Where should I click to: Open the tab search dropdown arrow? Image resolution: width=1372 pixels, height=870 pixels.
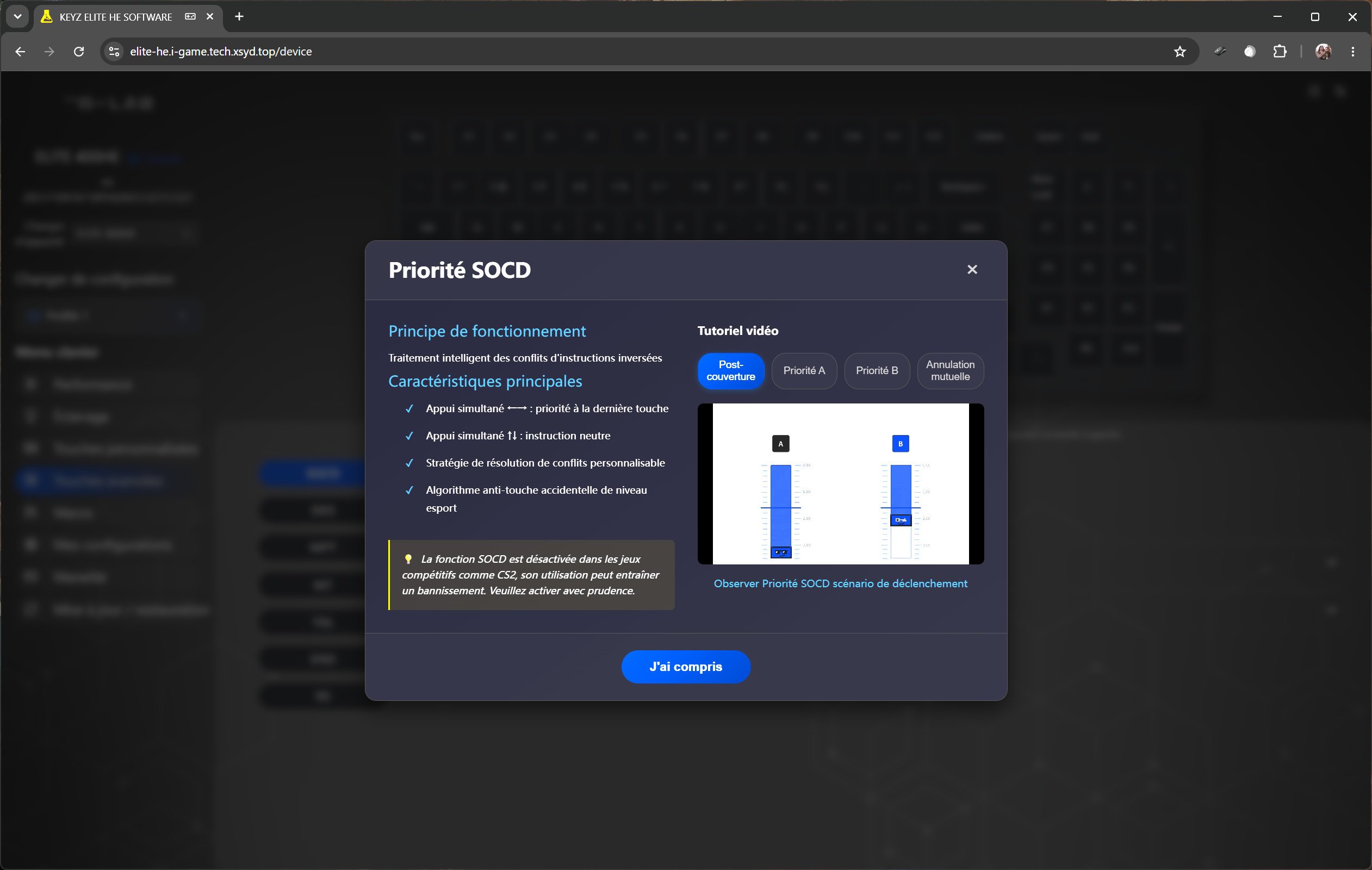[17, 16]
